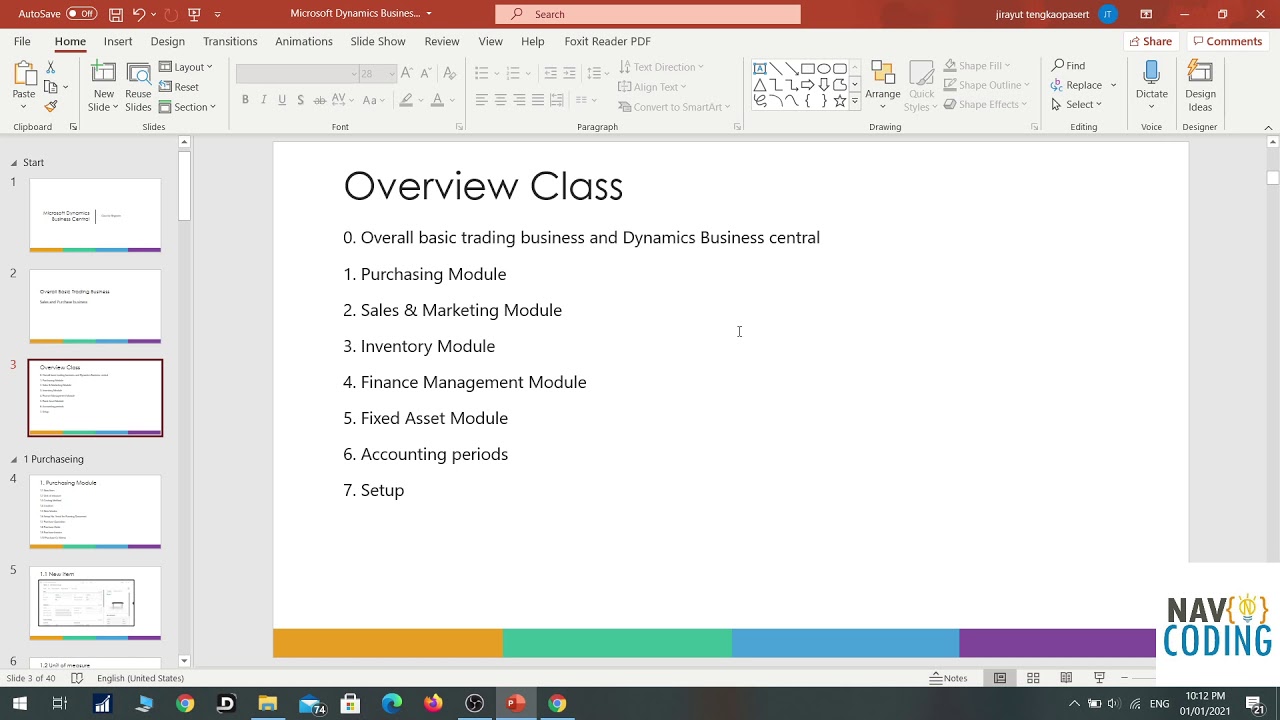
Task: Click the Paste clipboard icon
Action: coord(24,75)
